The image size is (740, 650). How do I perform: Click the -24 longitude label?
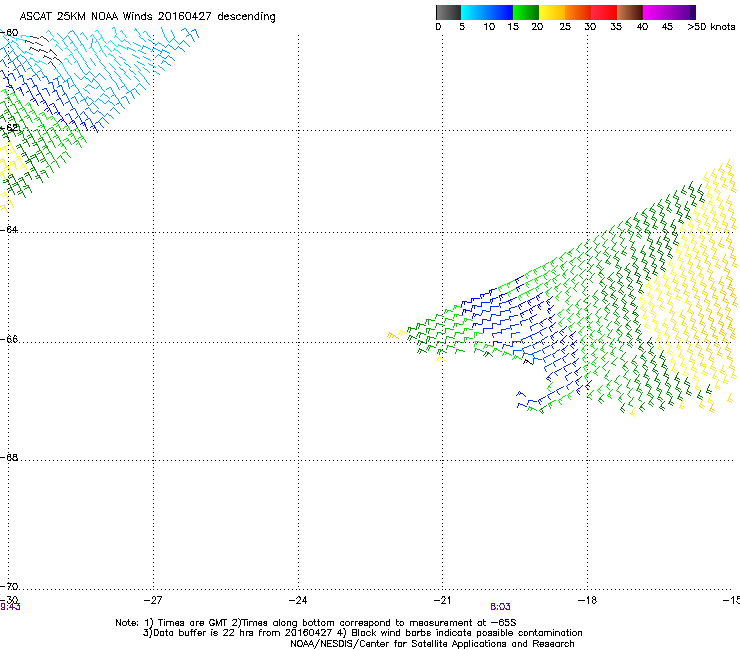click(x=298, y=600)
